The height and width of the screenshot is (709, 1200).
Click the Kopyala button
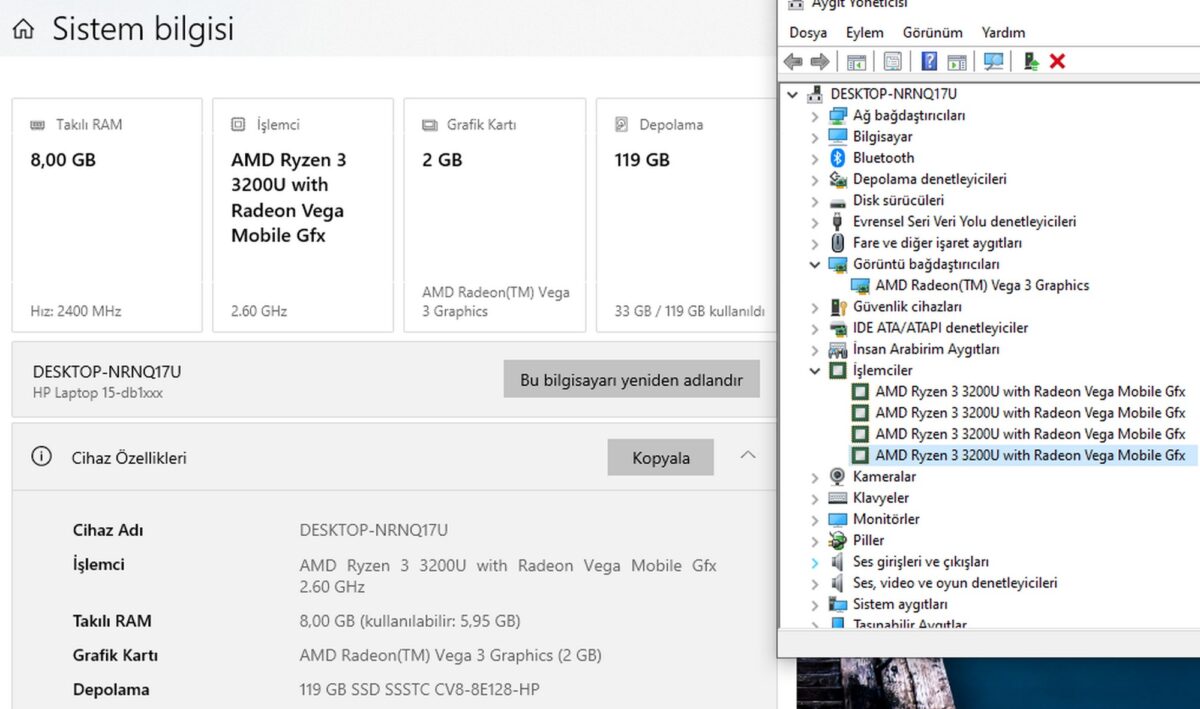pyautogui.click(x=661, y=458)
